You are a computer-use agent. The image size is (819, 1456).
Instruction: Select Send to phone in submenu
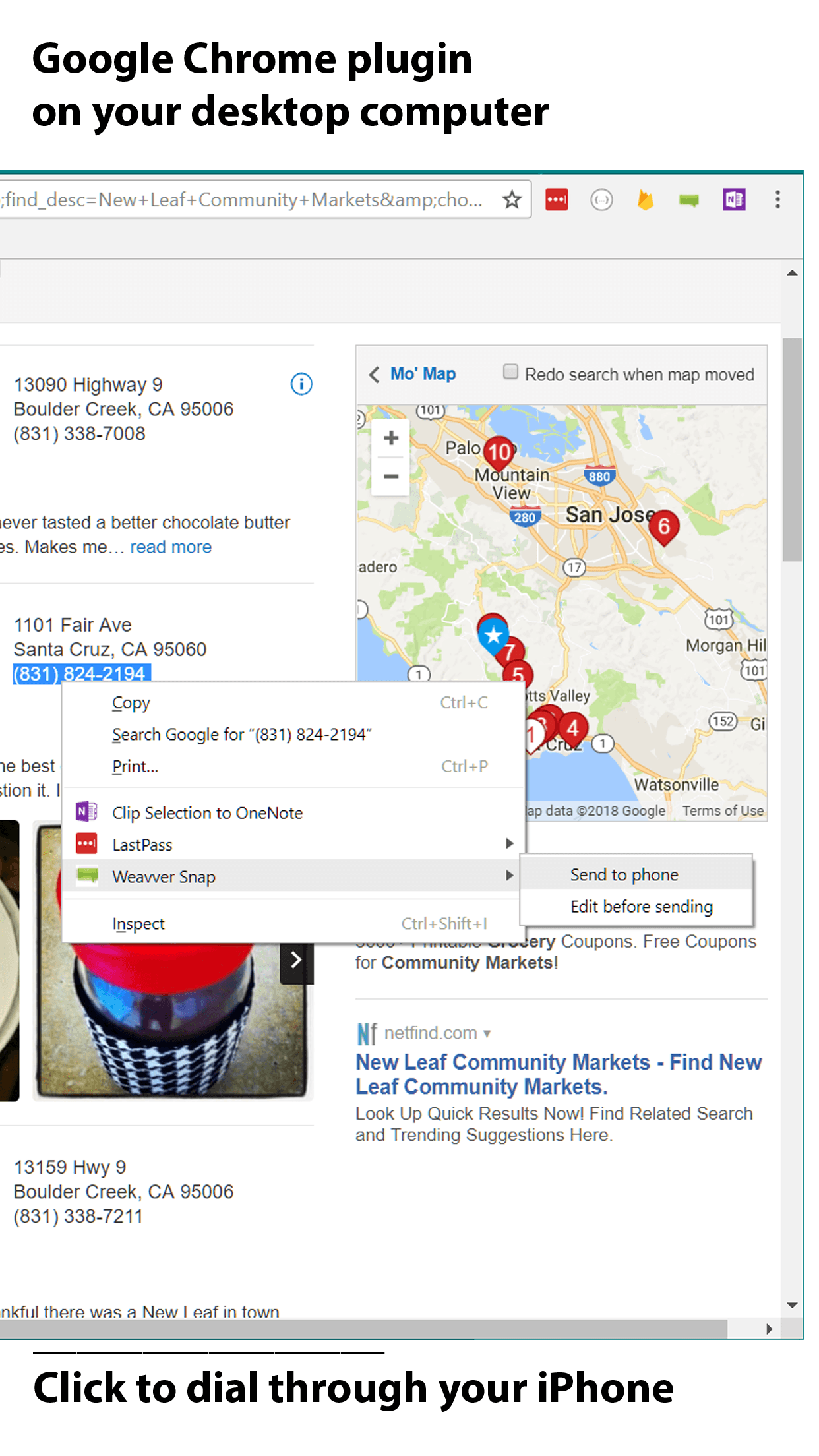pos(636,874)
